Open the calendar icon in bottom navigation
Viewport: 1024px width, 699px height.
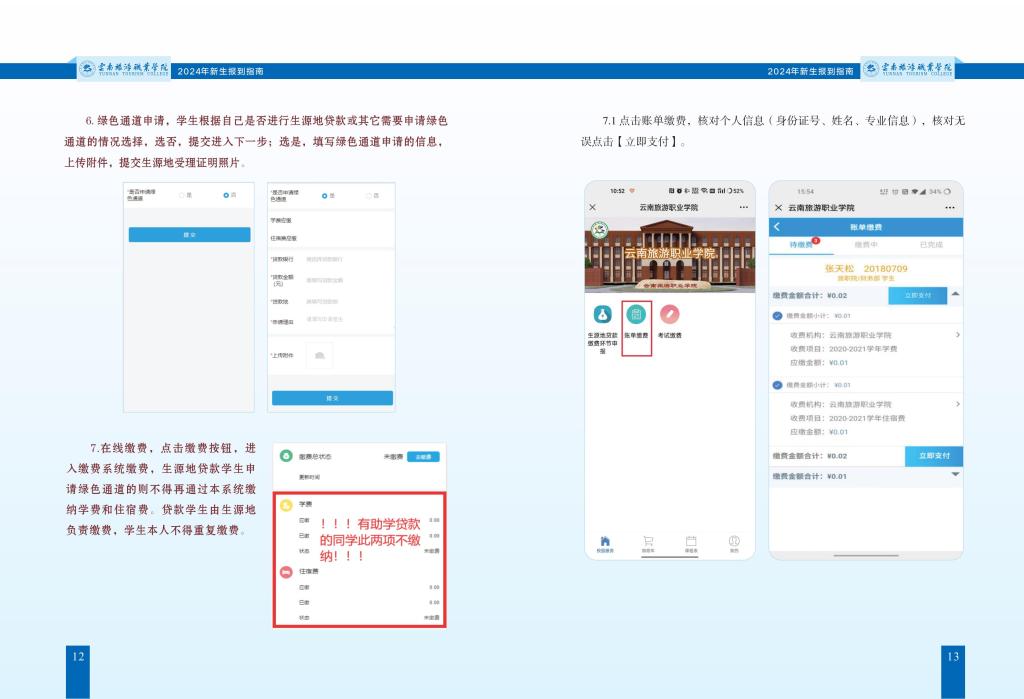(690, 541)
